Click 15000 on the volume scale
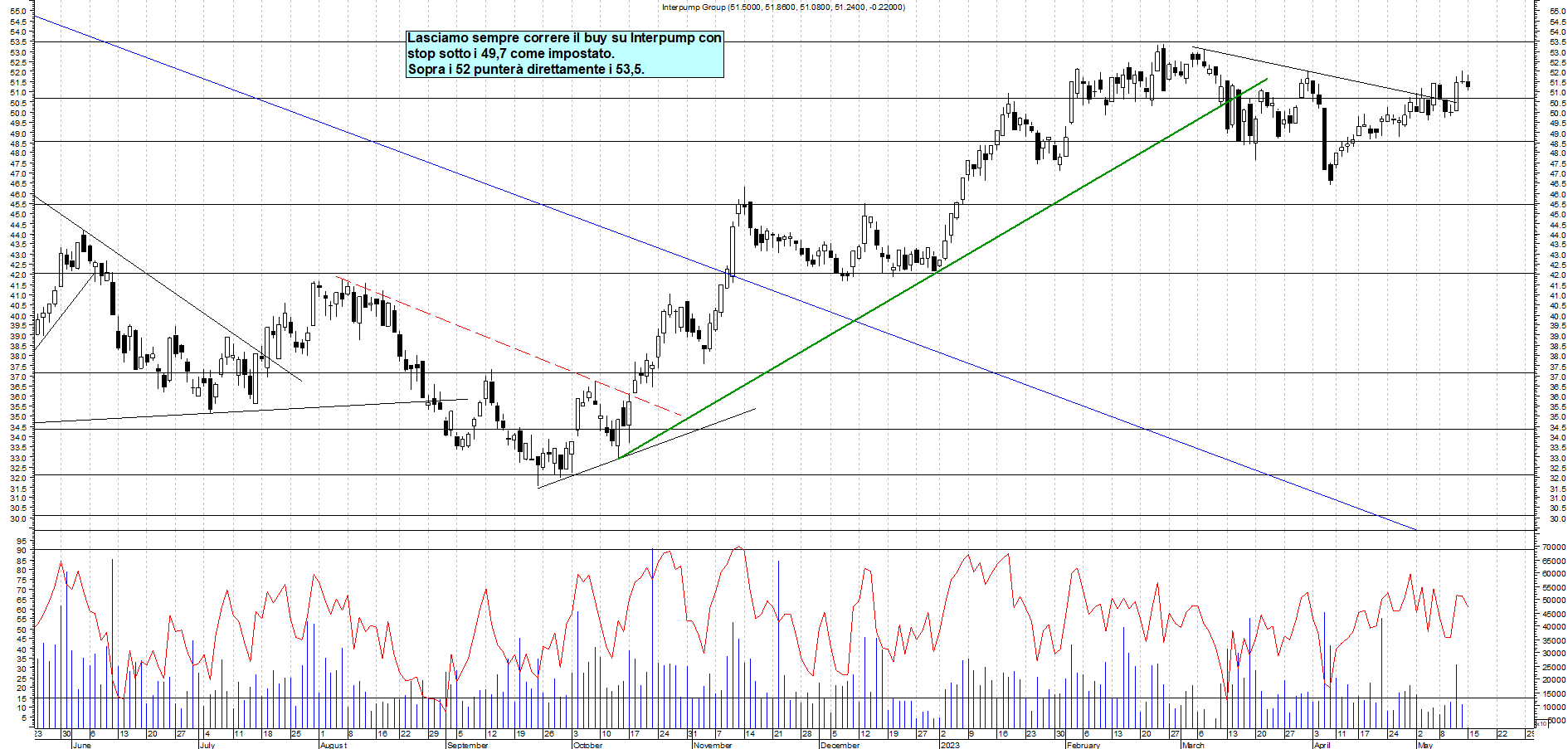The height and width of the screenshot is (749, 1568). pyautogui.click(x=1554, y=693)
